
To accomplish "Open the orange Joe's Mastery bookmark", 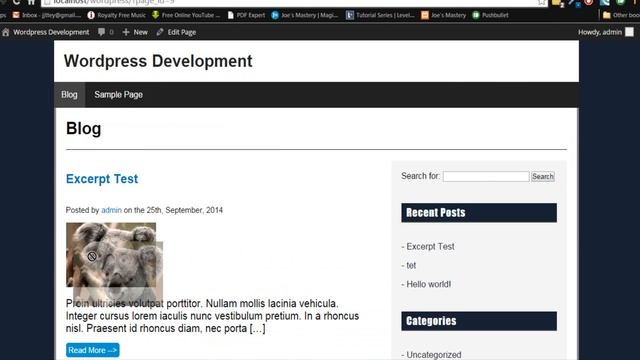I will coord(443,15).
